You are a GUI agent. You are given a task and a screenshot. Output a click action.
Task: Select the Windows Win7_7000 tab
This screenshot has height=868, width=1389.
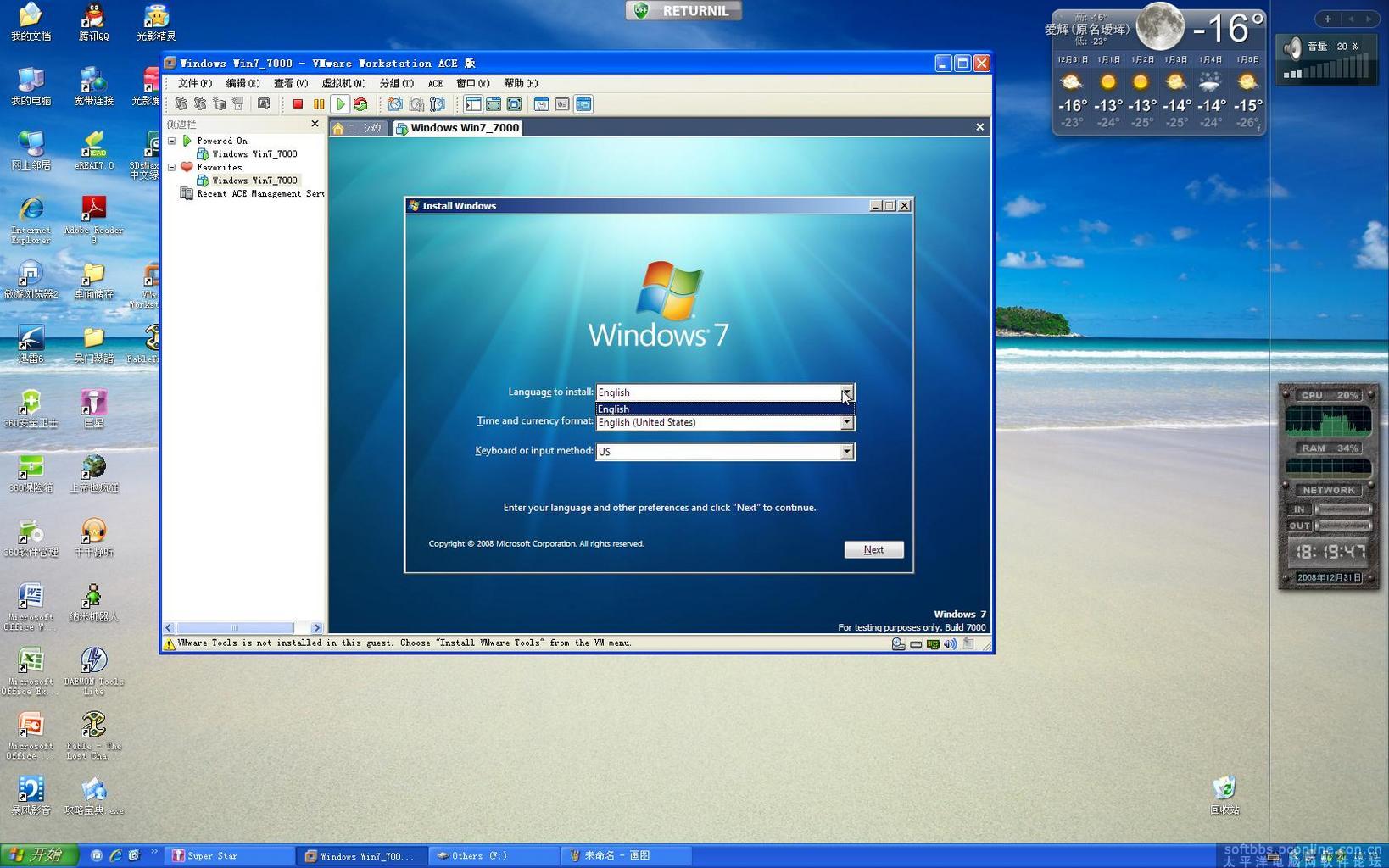[458, 128]
